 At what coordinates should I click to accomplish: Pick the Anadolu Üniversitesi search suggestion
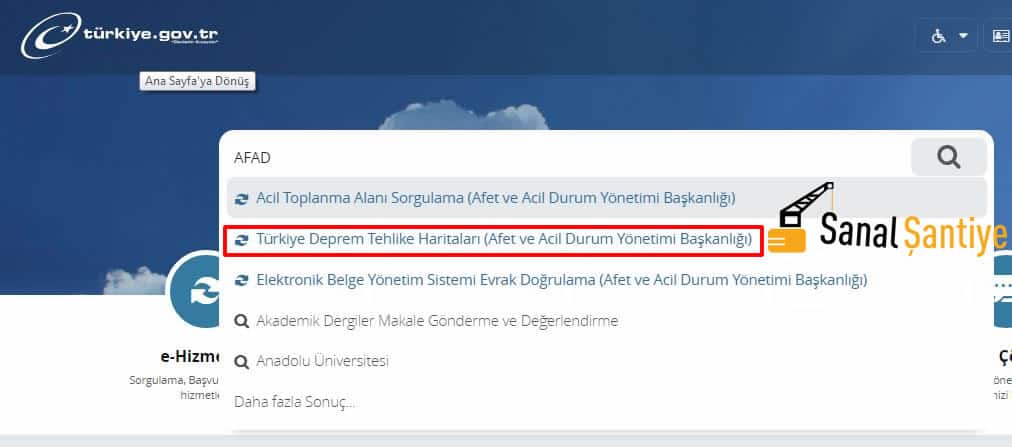(x=322, y=361)
